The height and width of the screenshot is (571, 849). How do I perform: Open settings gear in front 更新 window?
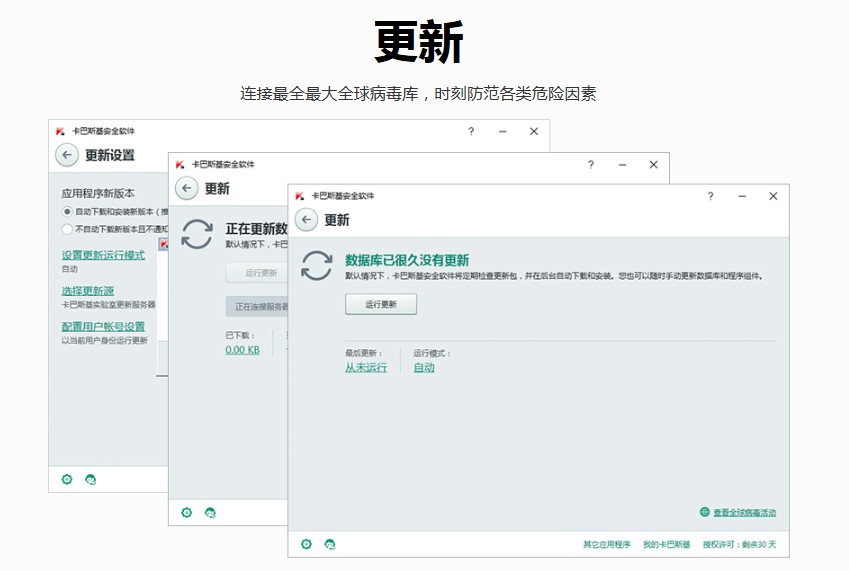coord(306,544)
